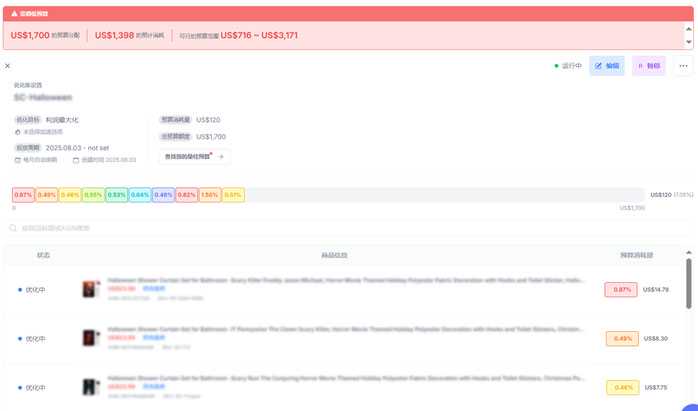
Task: Click the scroll-up arrow above the table scrollbar
Action: coord(689,252)
